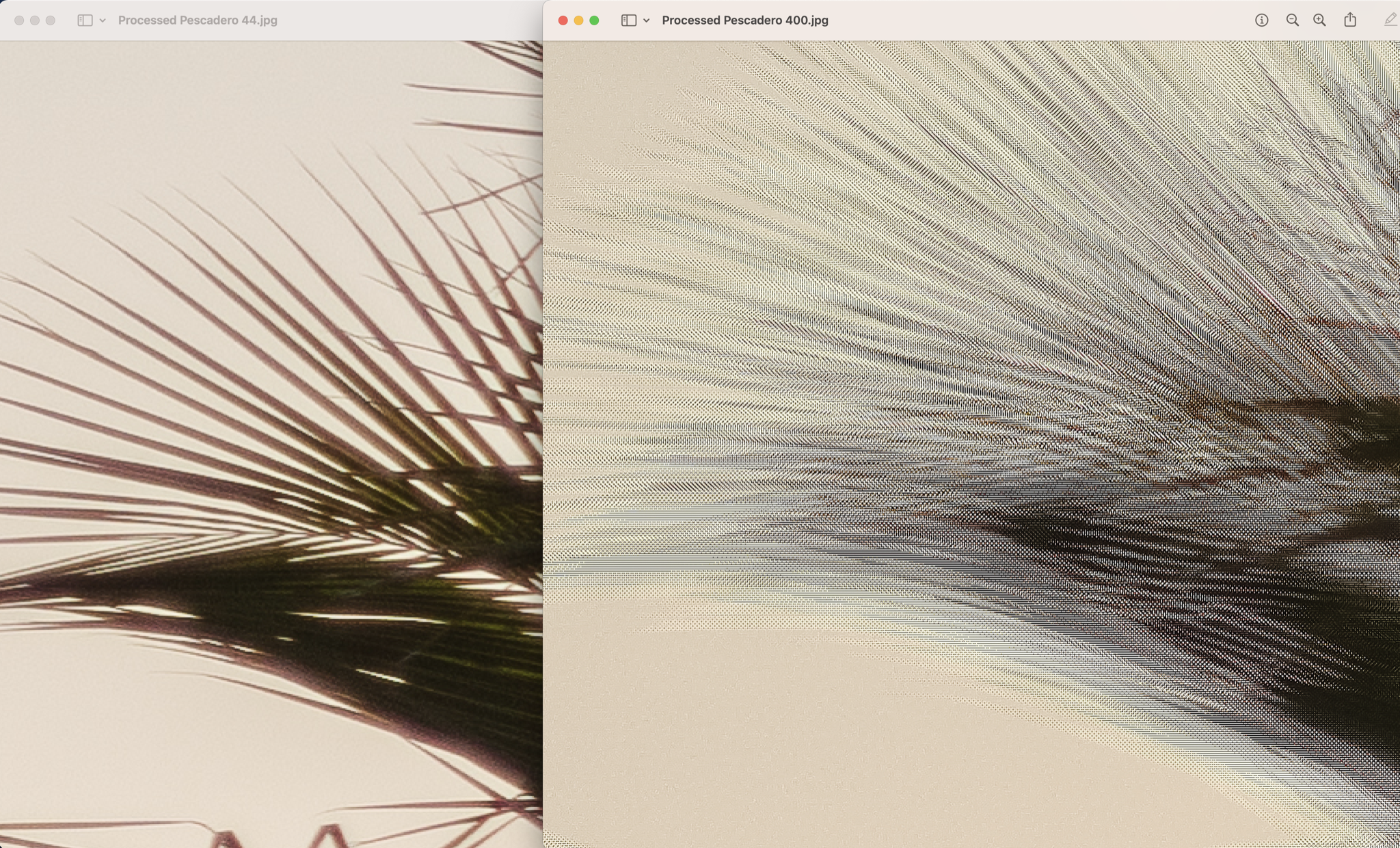Close the Processed Pescadero 400.jpg window
1400x848 pixels.
563,21
